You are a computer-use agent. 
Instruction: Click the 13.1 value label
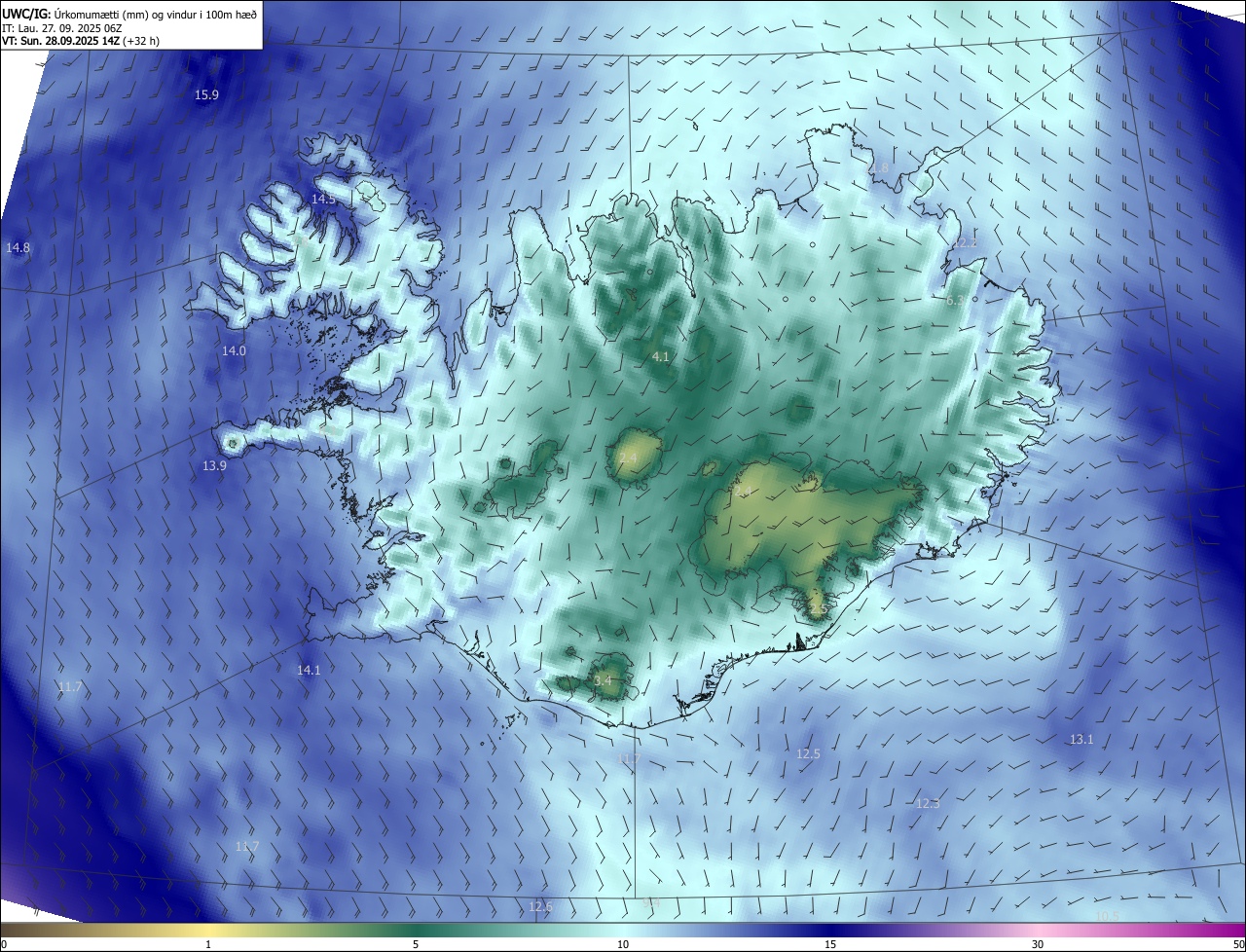pos(1081,740)
